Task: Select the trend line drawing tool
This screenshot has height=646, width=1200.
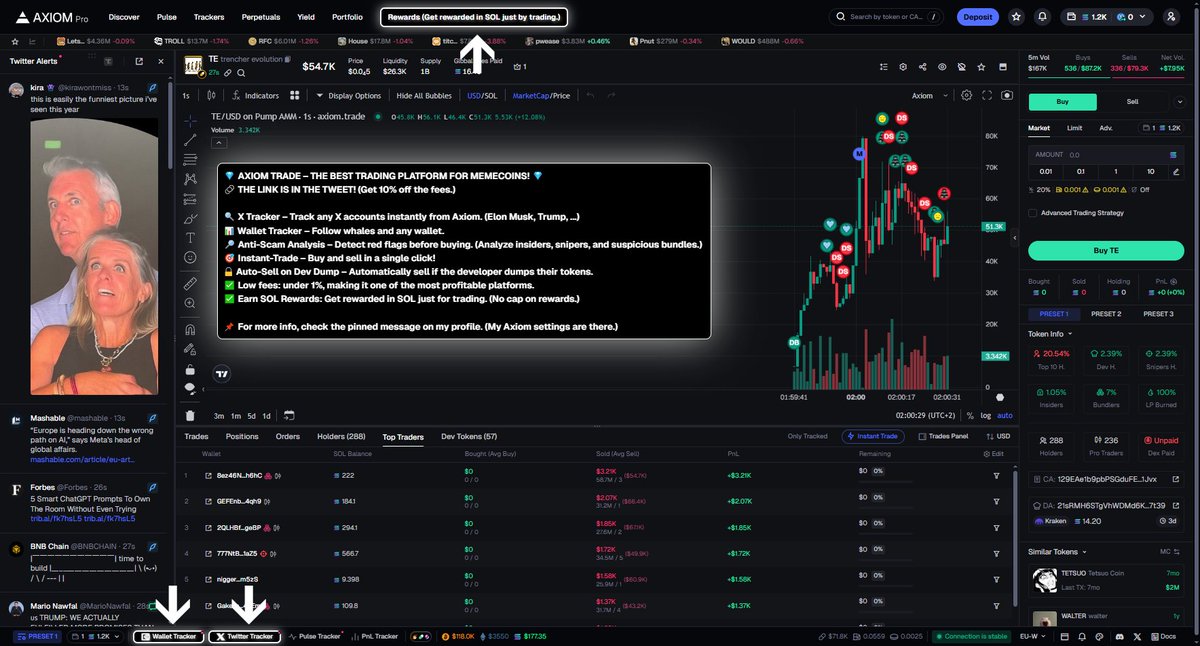Action: (190, 140)
